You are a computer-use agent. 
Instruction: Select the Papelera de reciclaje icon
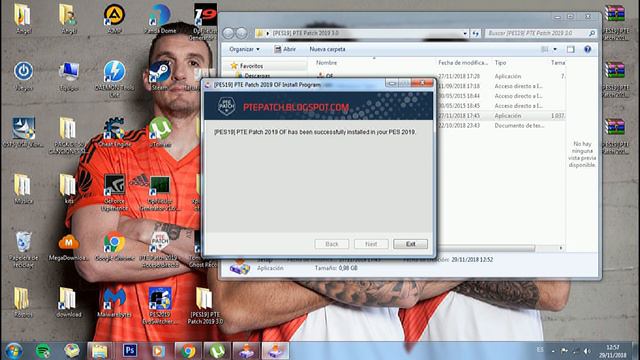click(x=23, y=249)
